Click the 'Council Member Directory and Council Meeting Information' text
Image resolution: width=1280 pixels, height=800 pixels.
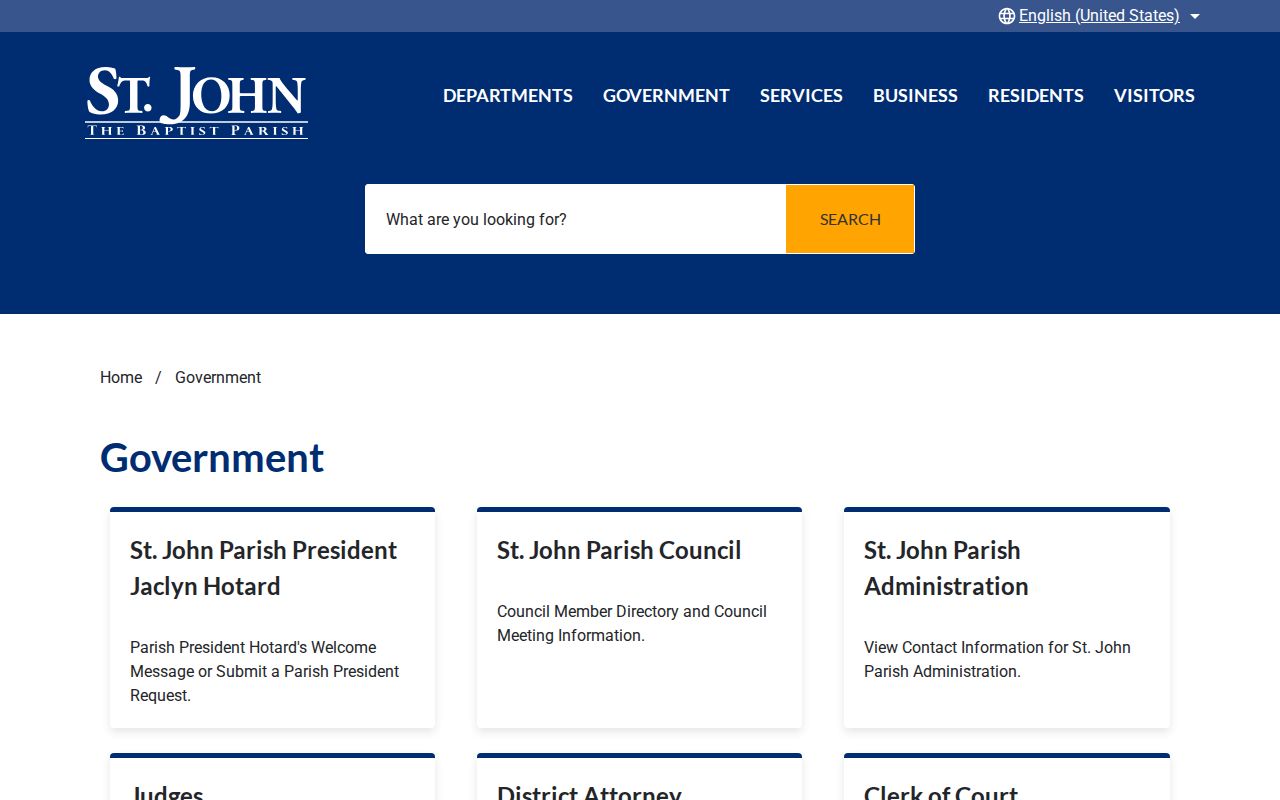tap(632, 623)
